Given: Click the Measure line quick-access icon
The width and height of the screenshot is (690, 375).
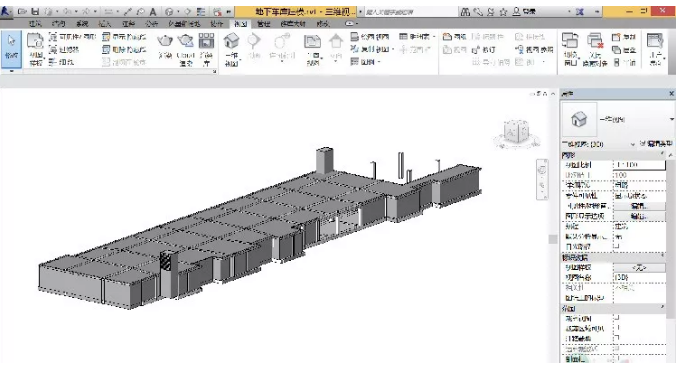Looking at the screenshot, I should coord(128,12).
